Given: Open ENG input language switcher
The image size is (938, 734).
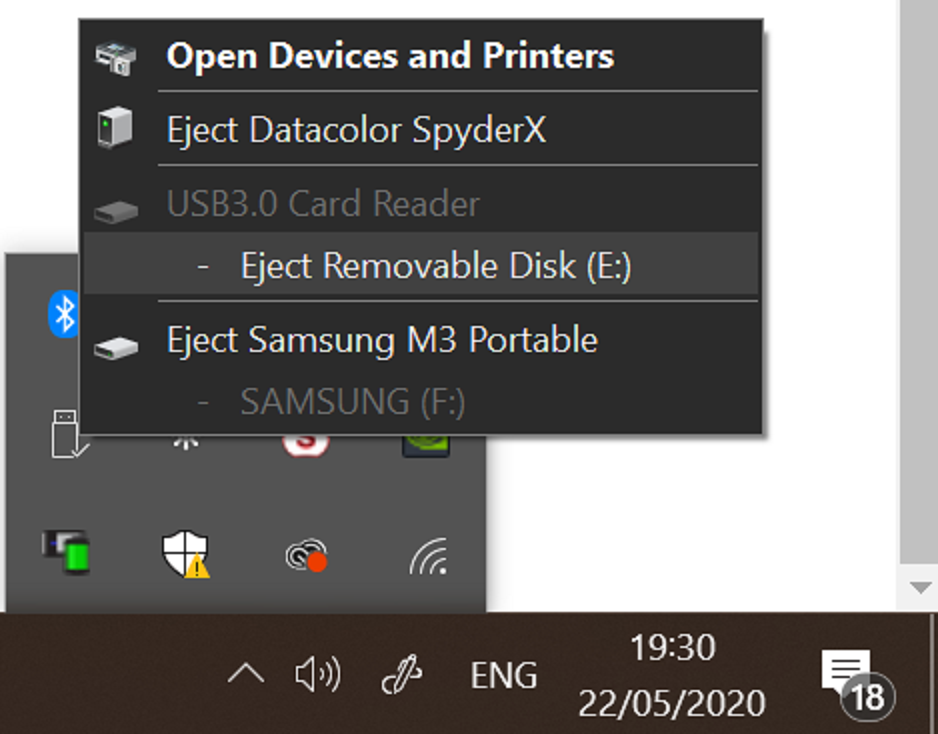Looking at the screenshot, I should coord(503,676).
